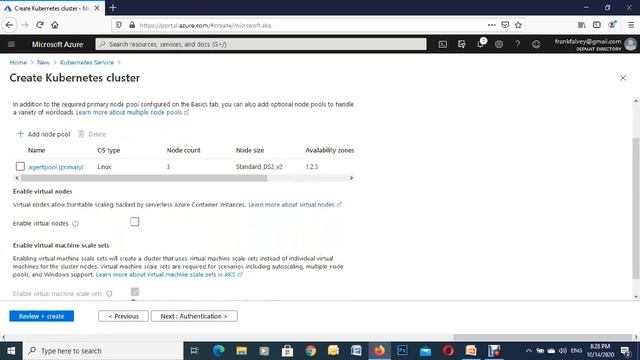Image resolution: width=640 pixels, height=360 pixels.
Task: Open the Opera browser from the taskbar
Action: 448,351
